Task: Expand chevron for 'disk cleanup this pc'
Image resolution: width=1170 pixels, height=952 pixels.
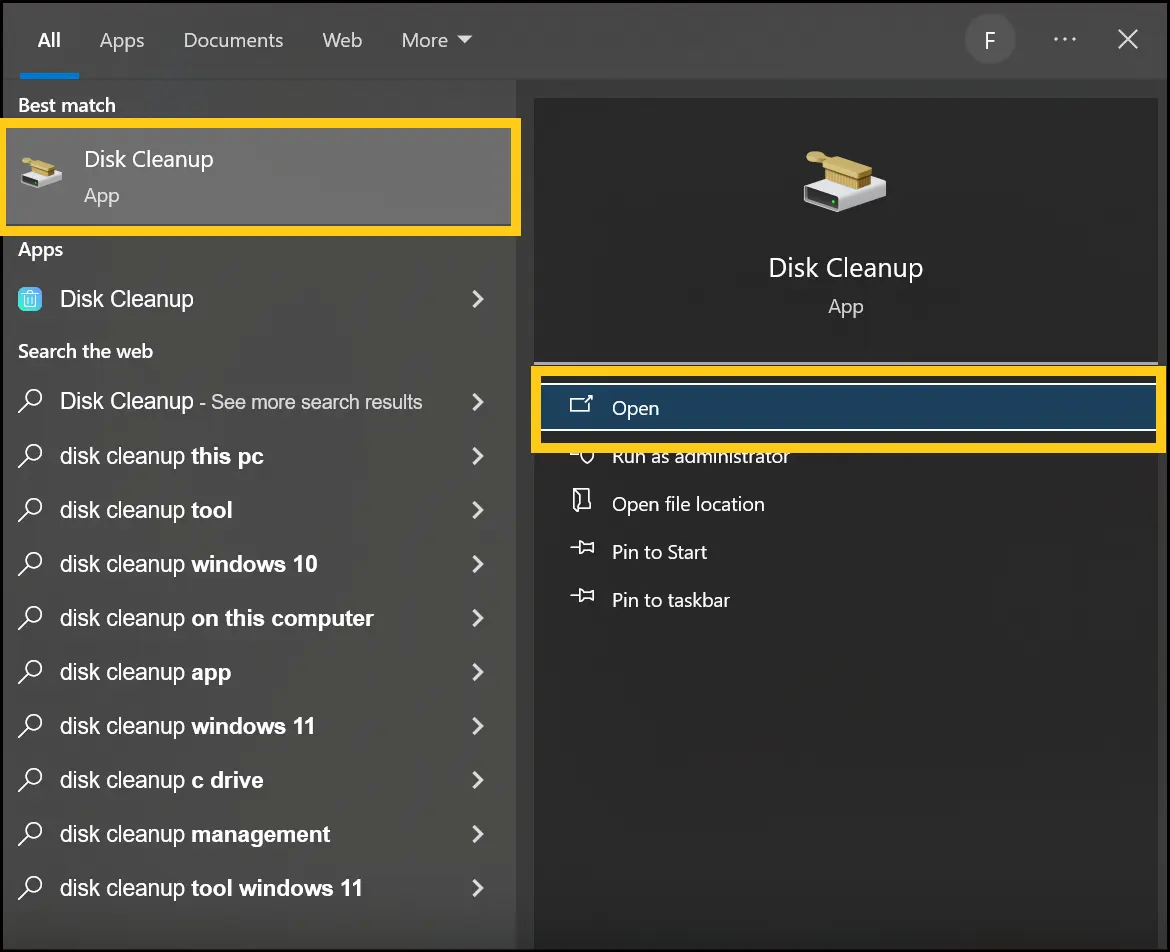Action: coord(478,456)
